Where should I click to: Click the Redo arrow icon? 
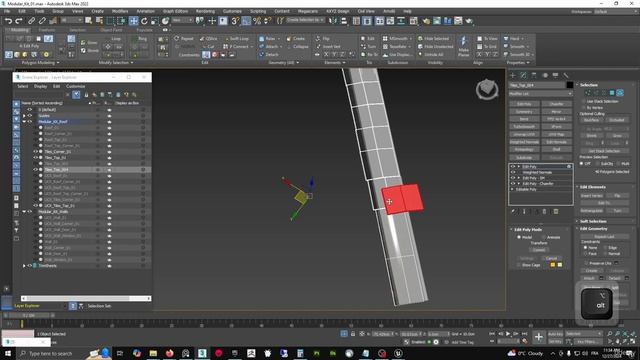point(19,20)
